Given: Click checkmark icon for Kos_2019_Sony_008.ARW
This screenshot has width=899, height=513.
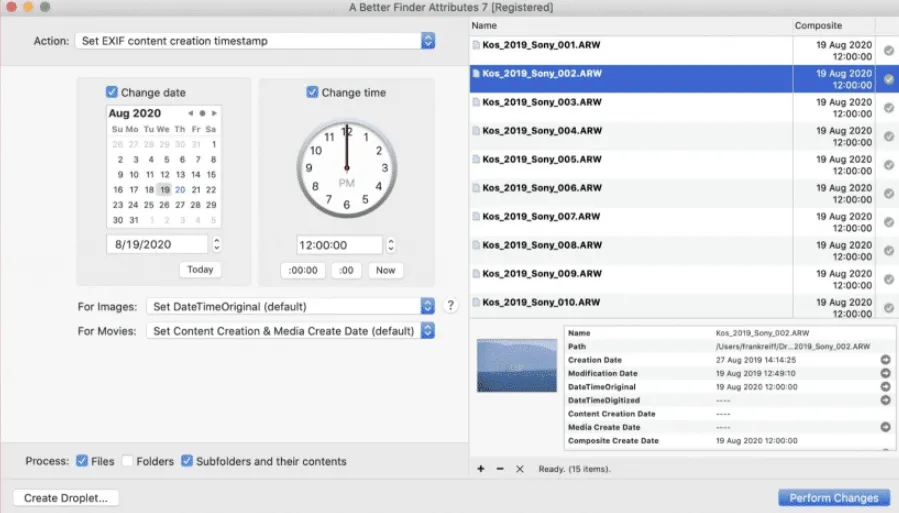Looking at the screenshot, I should click(889, 251).
